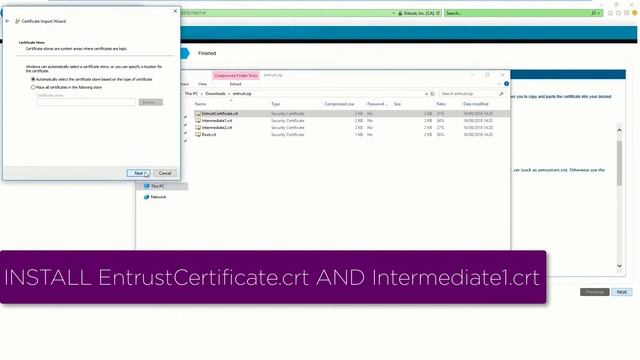Click the Entrust page scrollbar up arrow

coord(619,130)
